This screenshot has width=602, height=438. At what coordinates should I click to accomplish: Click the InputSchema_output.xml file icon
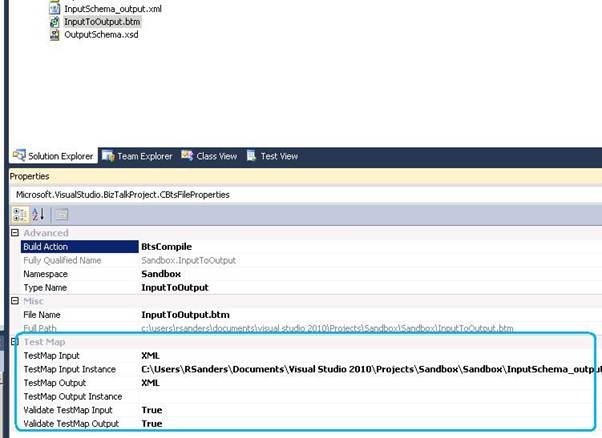click(55, 8)
